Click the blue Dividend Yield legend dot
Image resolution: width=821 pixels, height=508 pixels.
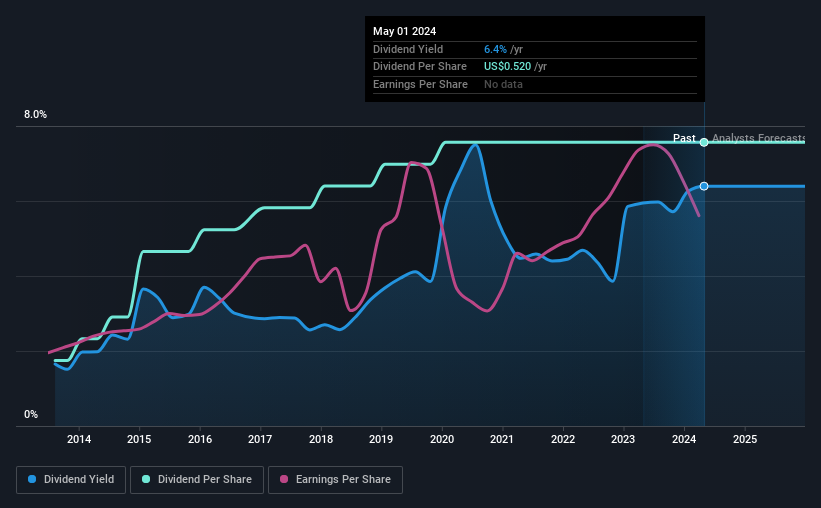(x=32, y=479)
